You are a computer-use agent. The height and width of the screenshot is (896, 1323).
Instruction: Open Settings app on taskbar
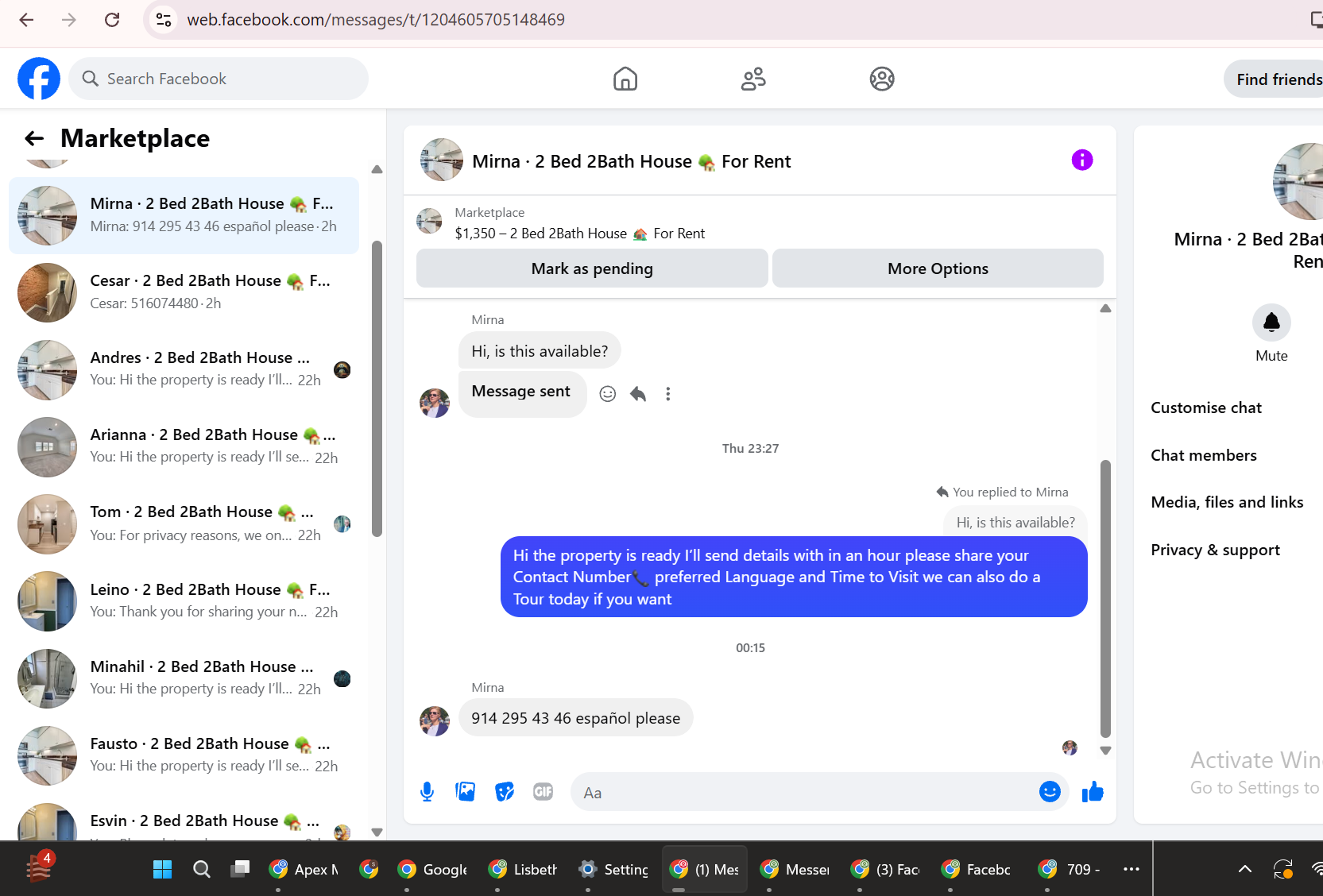click(613, 870)
